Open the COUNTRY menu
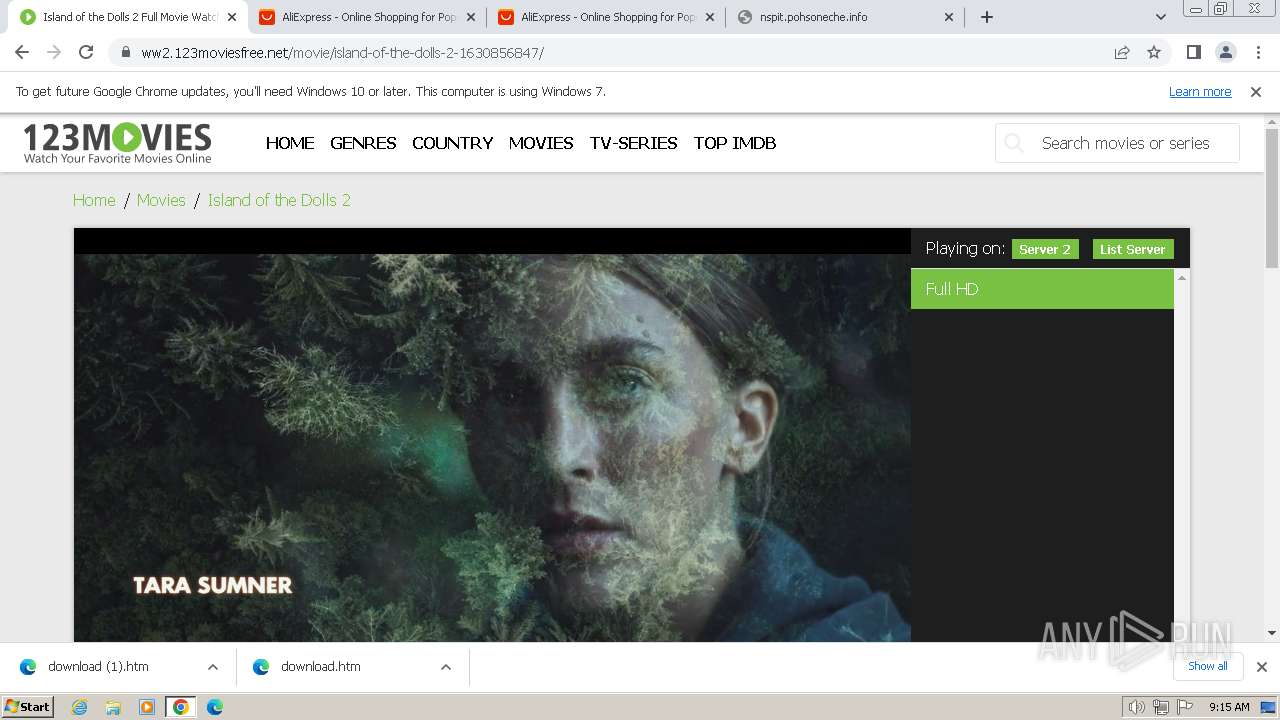1280x720 pixels. [x=452, y=143]
